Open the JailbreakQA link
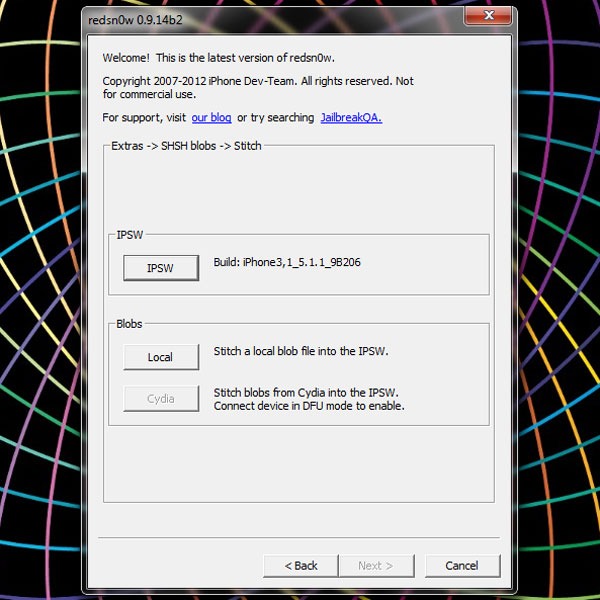Viewport: 600px width, 600px height. [351, 117]
